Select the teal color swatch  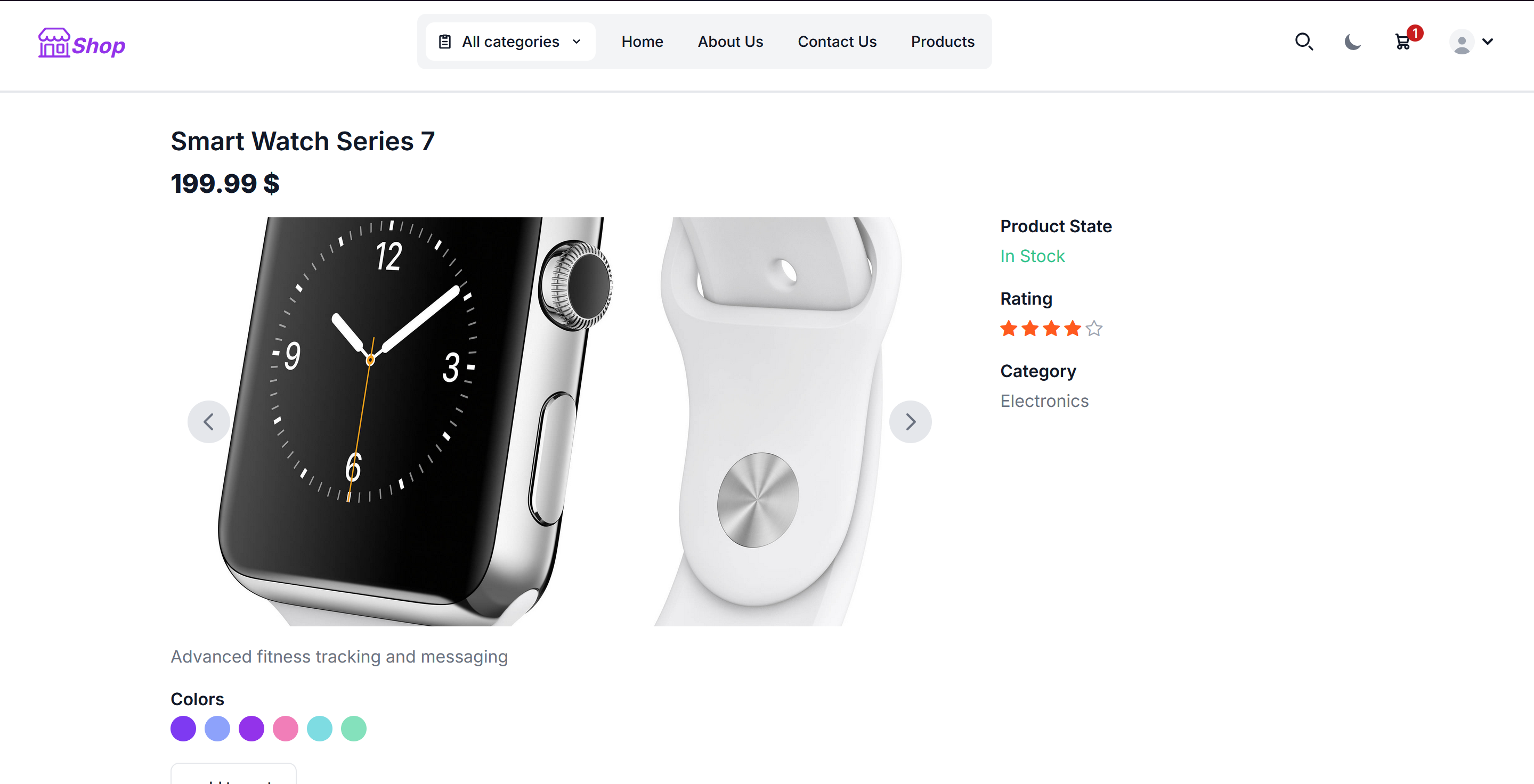[319, 729]
